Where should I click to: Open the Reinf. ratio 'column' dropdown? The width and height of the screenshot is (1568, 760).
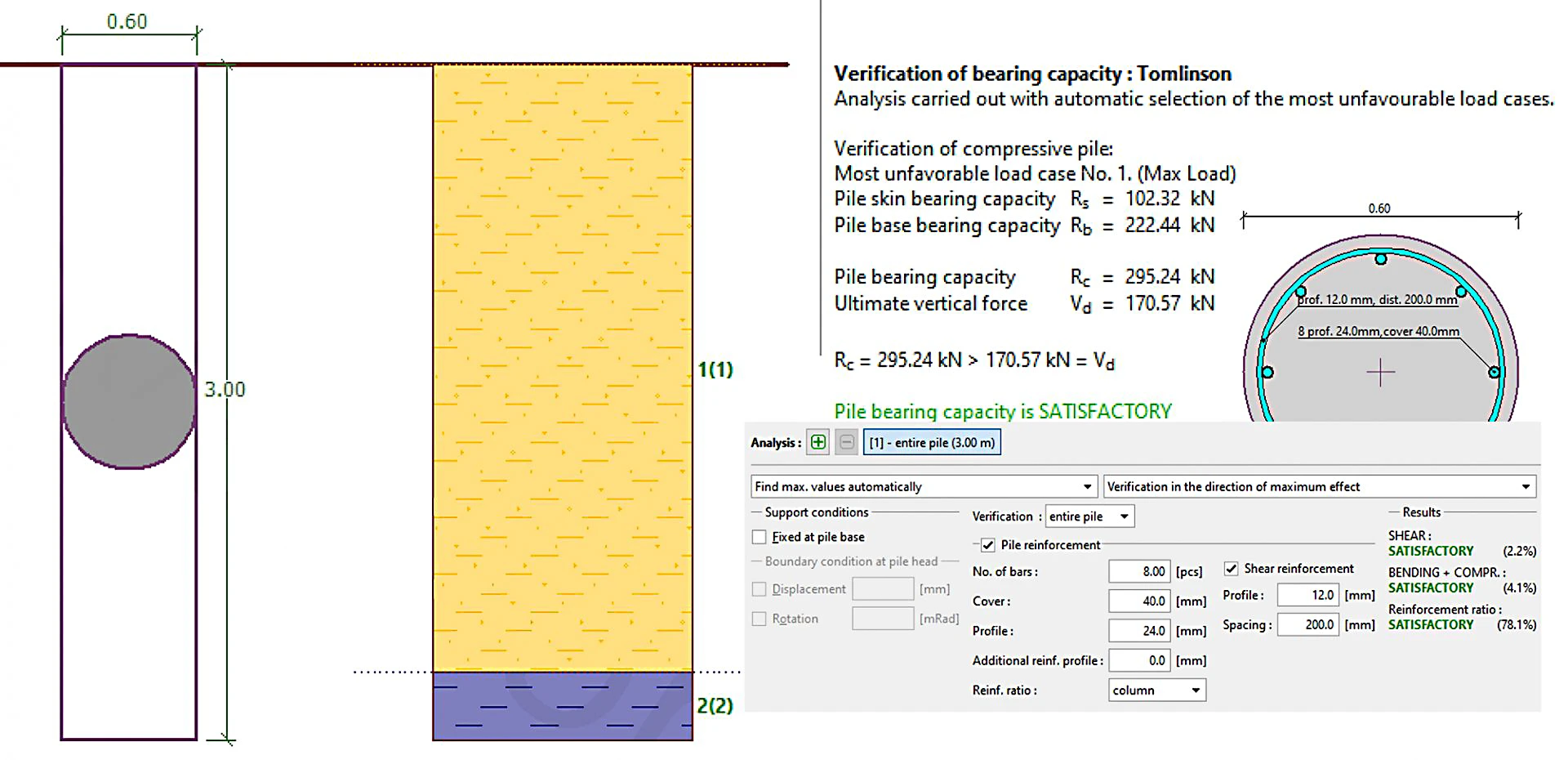[1156, 690]
